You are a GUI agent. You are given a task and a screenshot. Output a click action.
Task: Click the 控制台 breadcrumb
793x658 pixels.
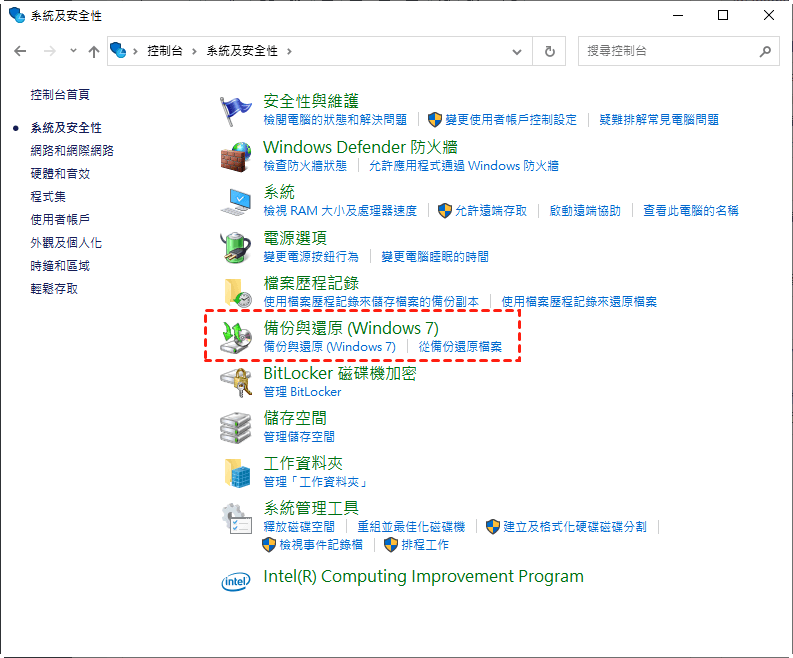[164, 51]
